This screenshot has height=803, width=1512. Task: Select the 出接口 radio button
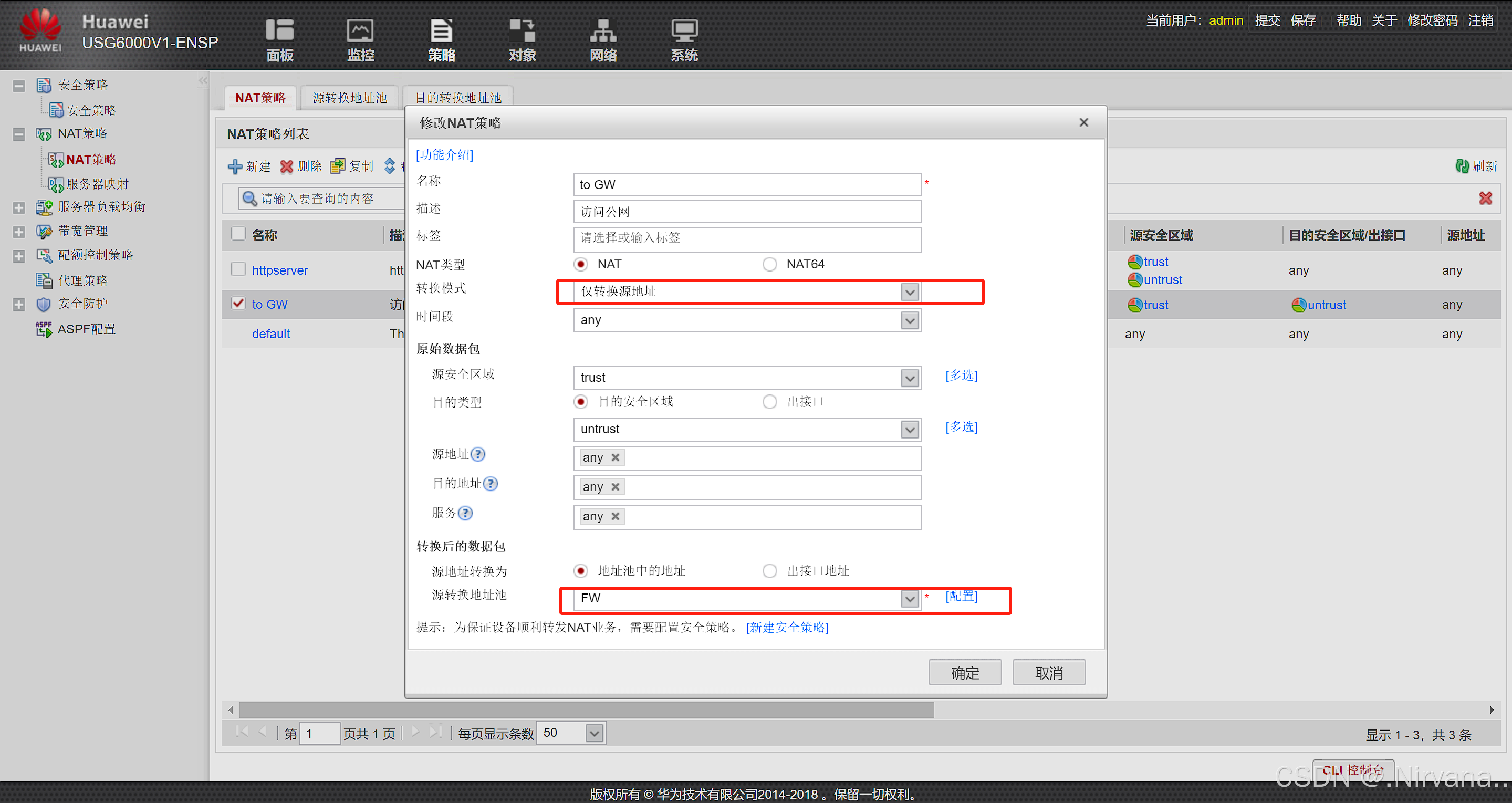(769, 401)
